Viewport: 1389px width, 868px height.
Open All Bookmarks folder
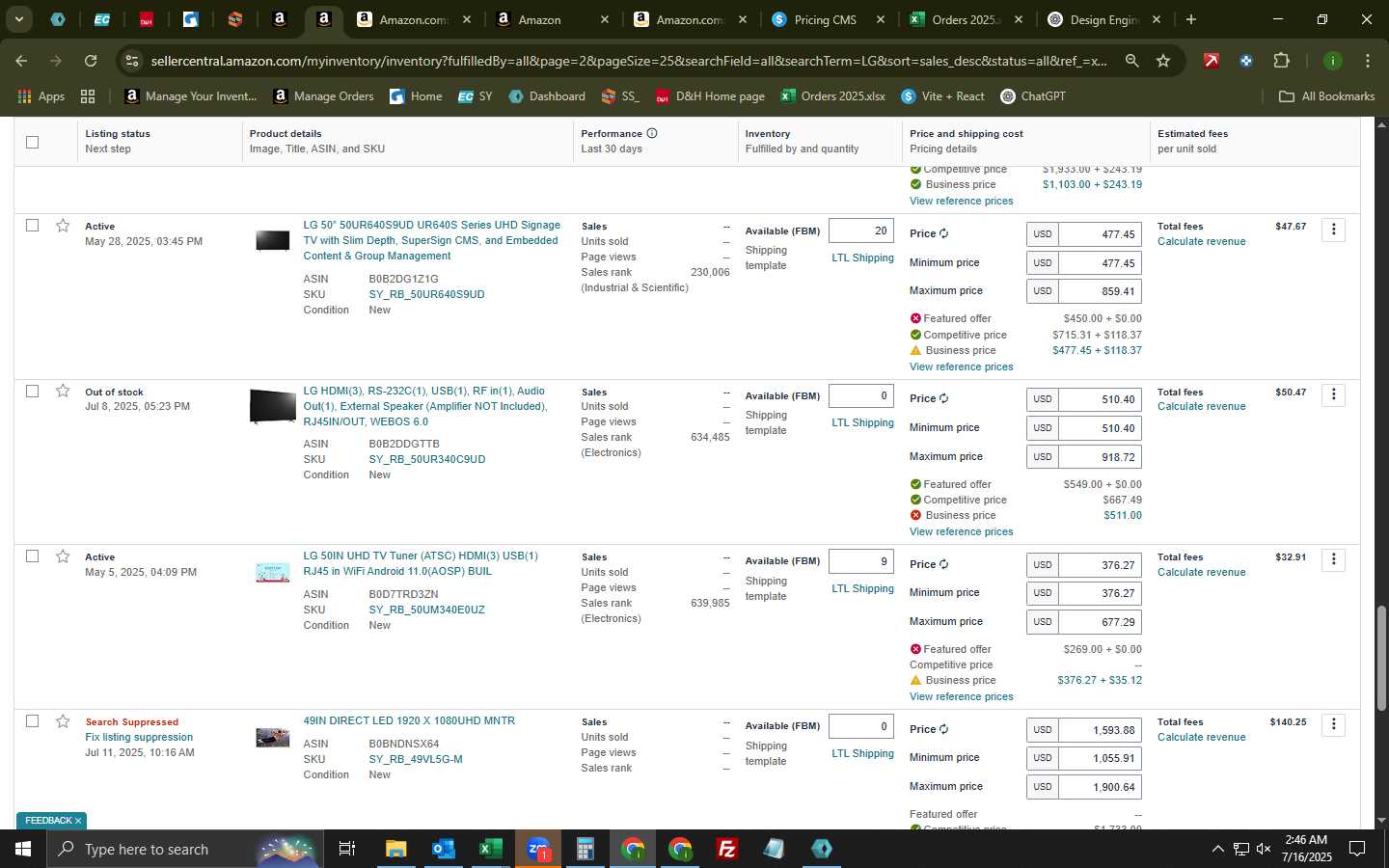(x=1326, y=96)
